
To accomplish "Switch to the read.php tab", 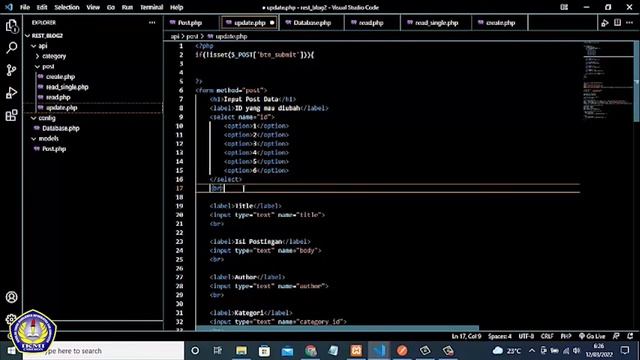I will (x=372, y=23).
